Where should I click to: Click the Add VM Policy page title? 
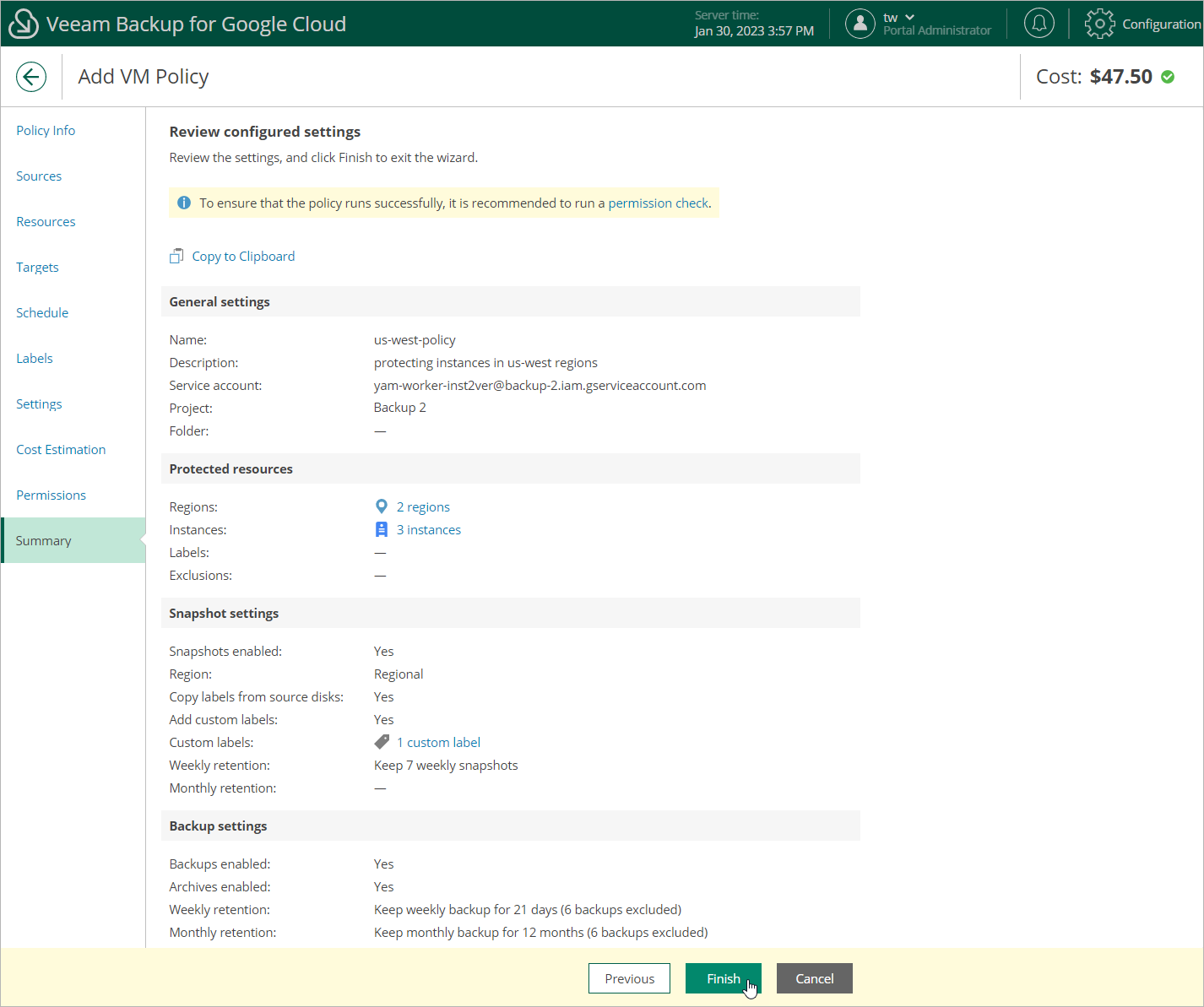coord(144,77)
